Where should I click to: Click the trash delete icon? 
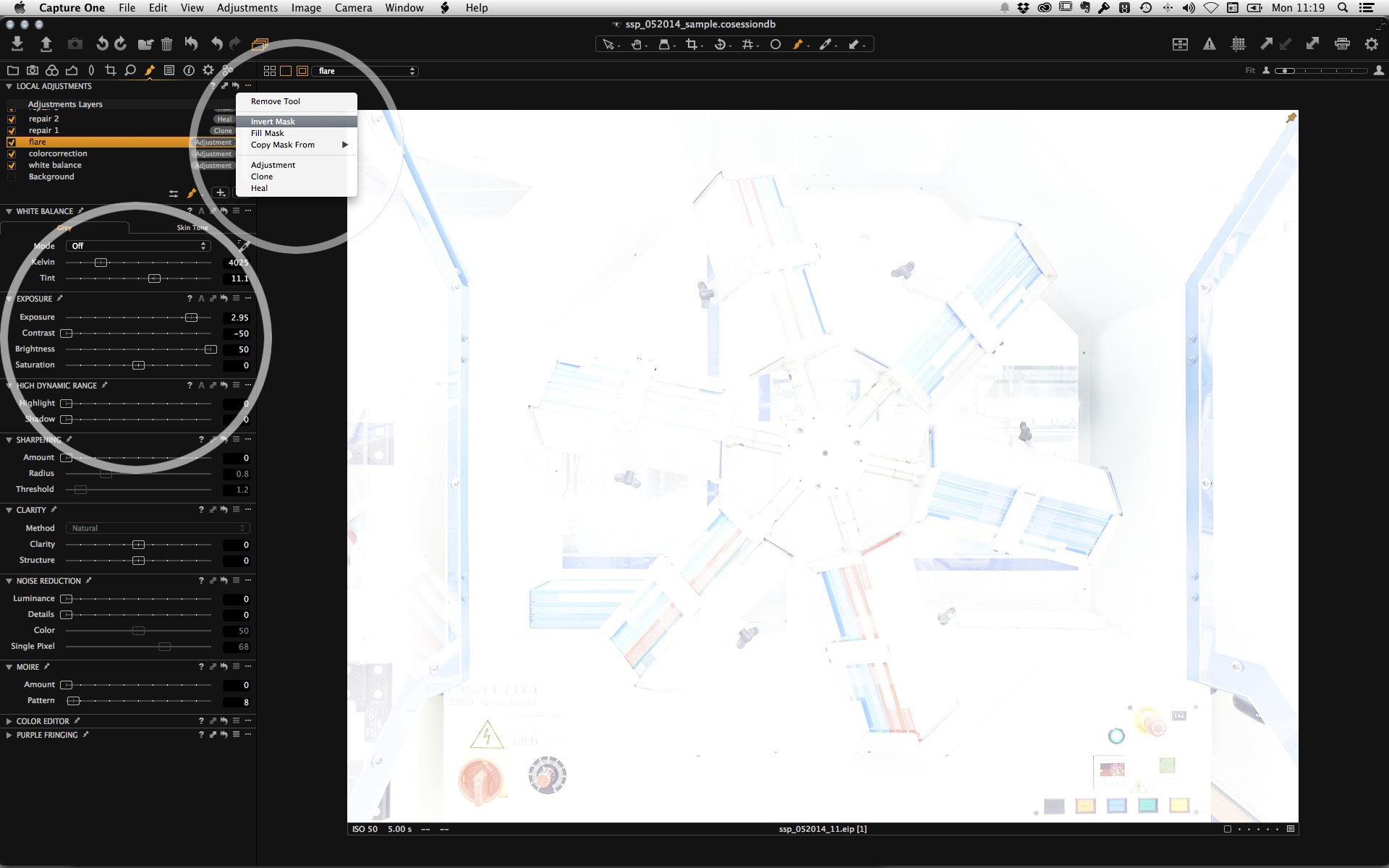[166, 44]
